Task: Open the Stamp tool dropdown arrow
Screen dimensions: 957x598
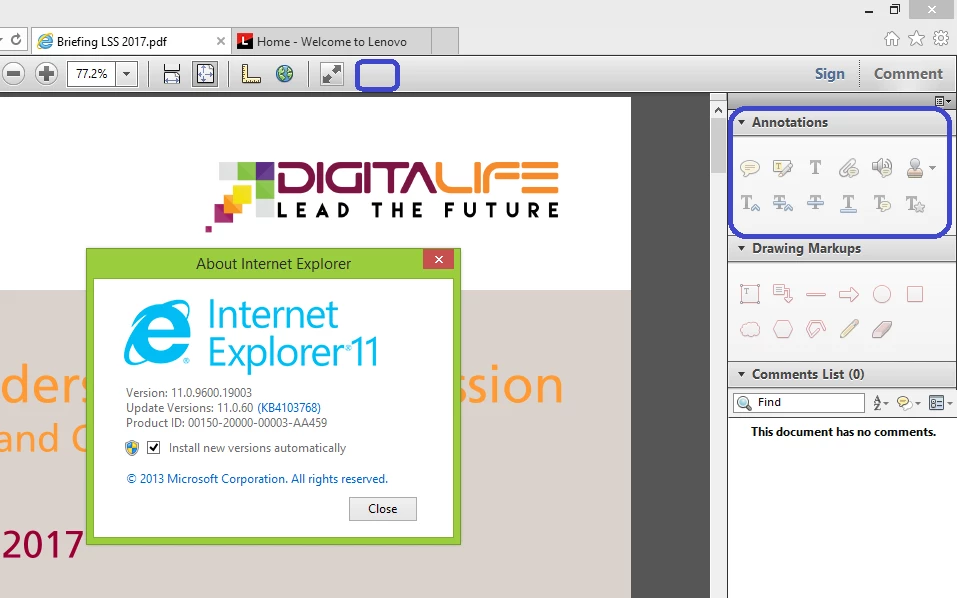Action: [x=932, y=168]
